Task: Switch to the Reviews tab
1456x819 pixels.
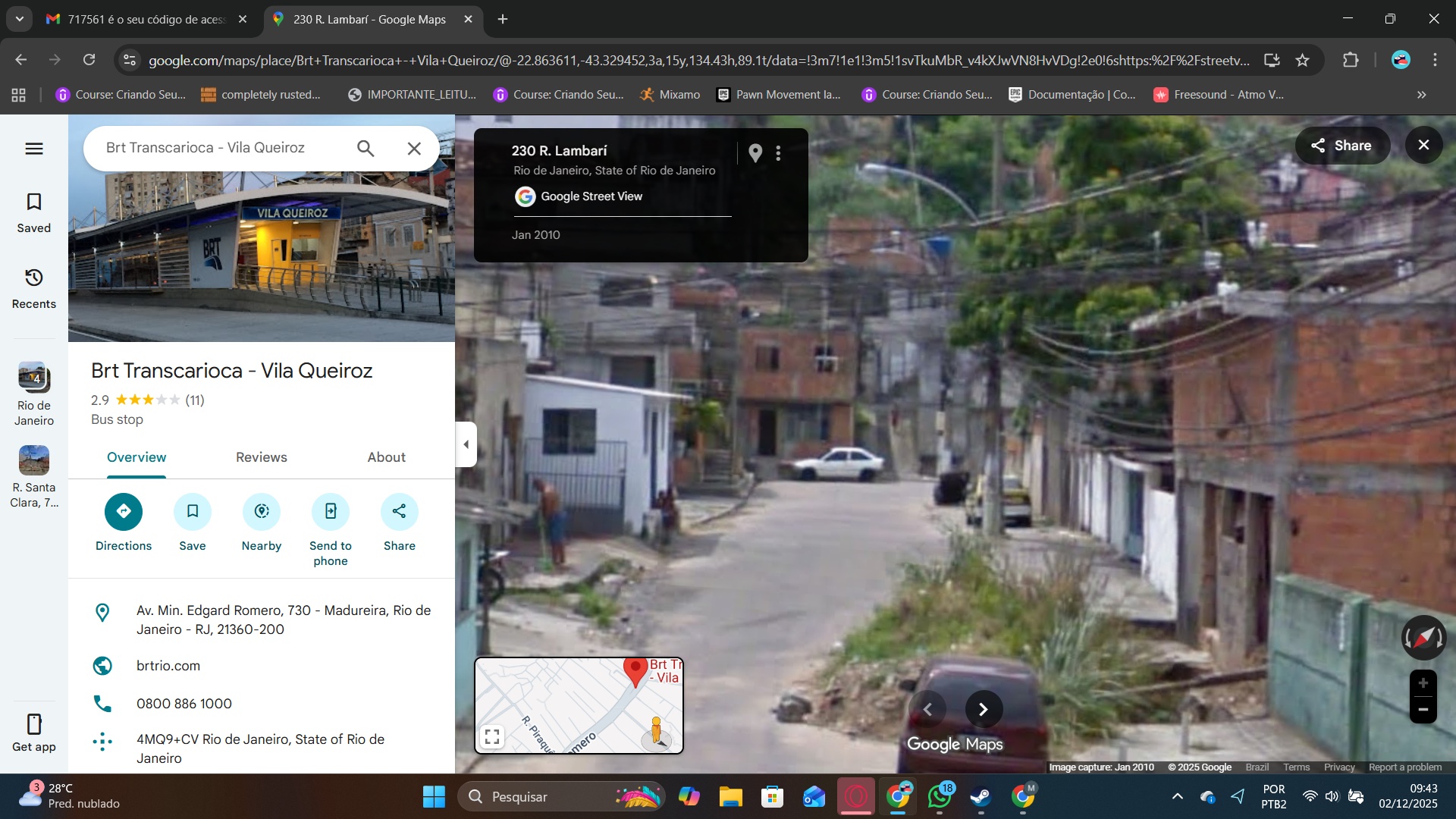Action: pyautogui.click(x=261, y=457)
